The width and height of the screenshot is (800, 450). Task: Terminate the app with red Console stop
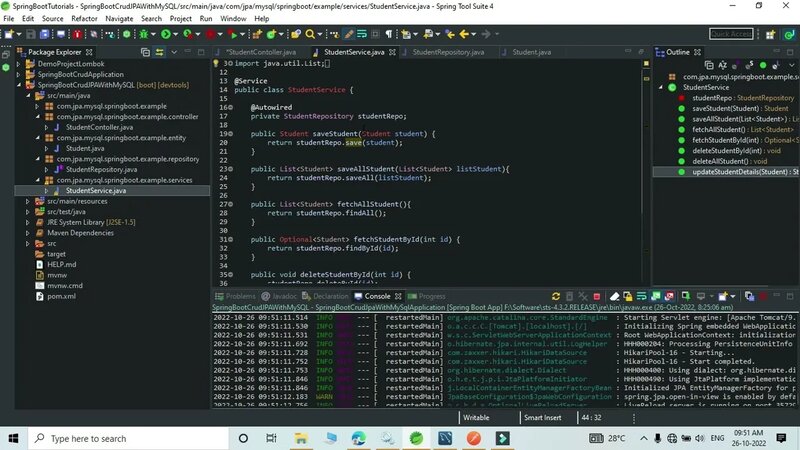(596, 296)
